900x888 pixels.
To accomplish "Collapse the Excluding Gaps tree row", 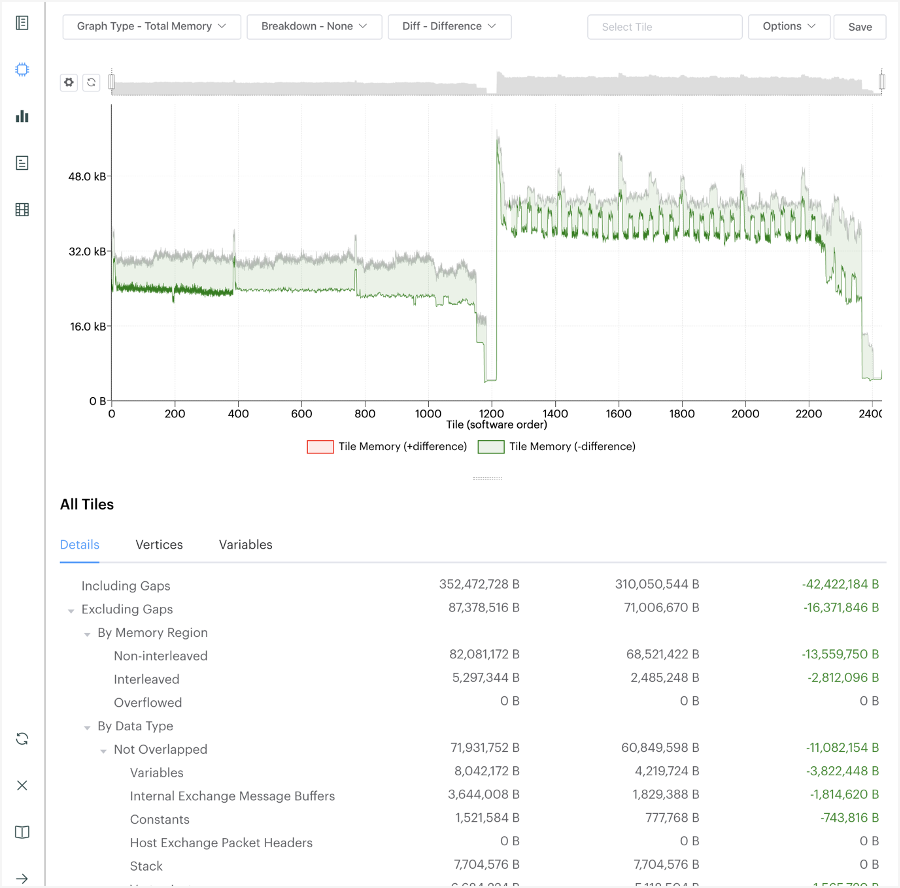I will 71,609.
